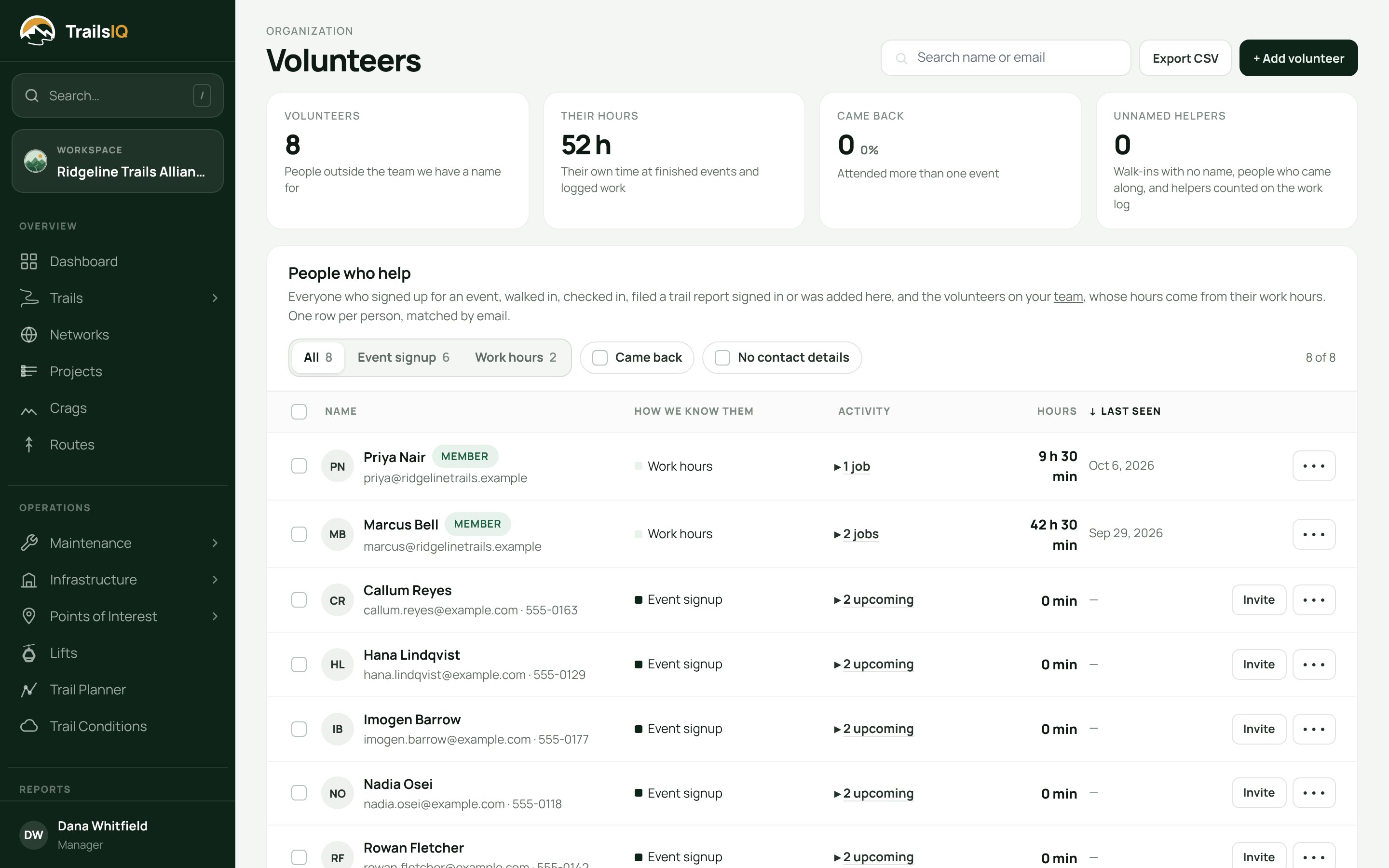Image resolution: width=1389 pixels, height=868 pixels.
Task: Expand the Points of Interest chevron
Action: (x=215, y=617)
